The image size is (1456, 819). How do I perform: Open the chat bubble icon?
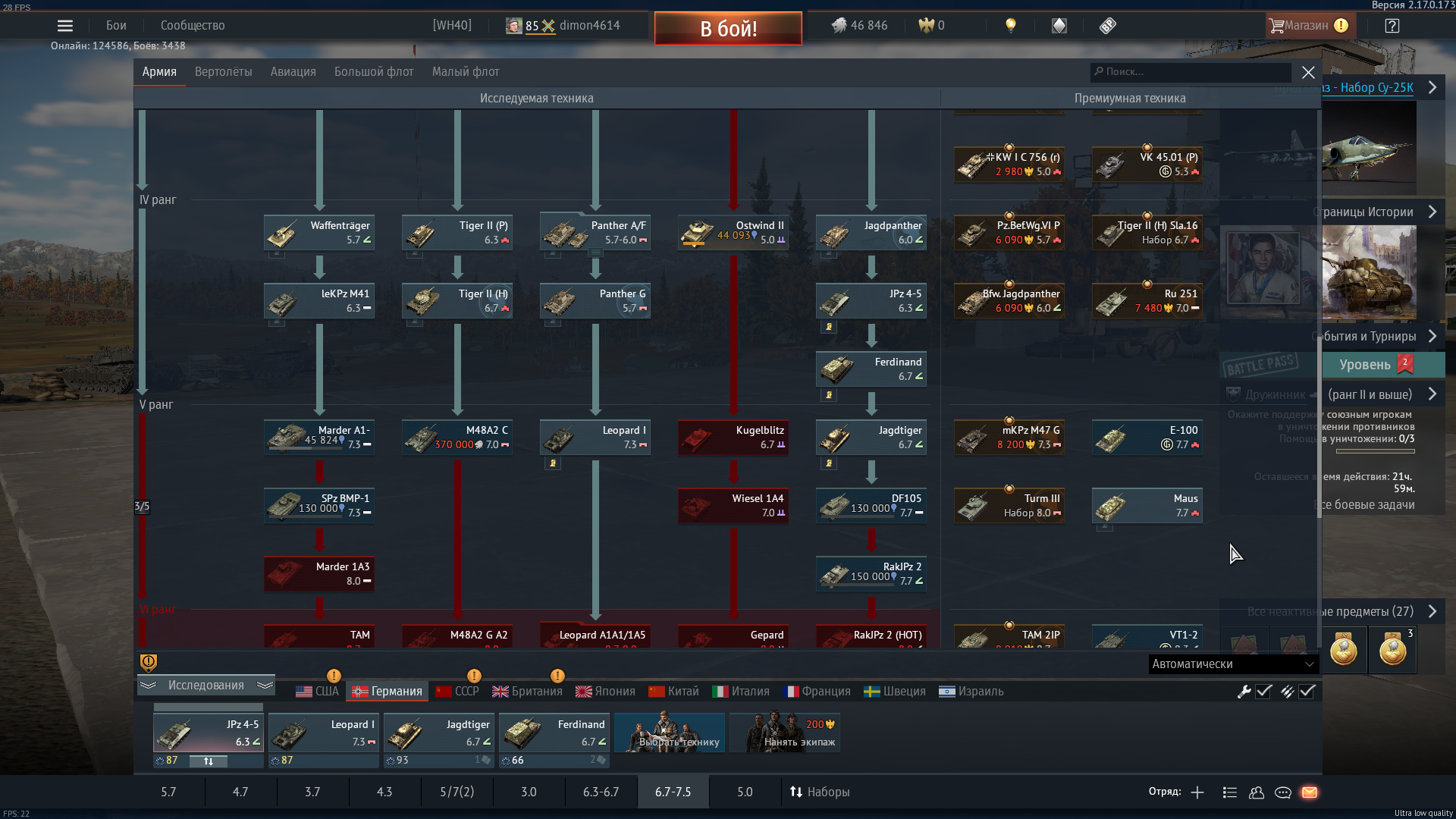pyautogui.click(x=1283, y=792)
